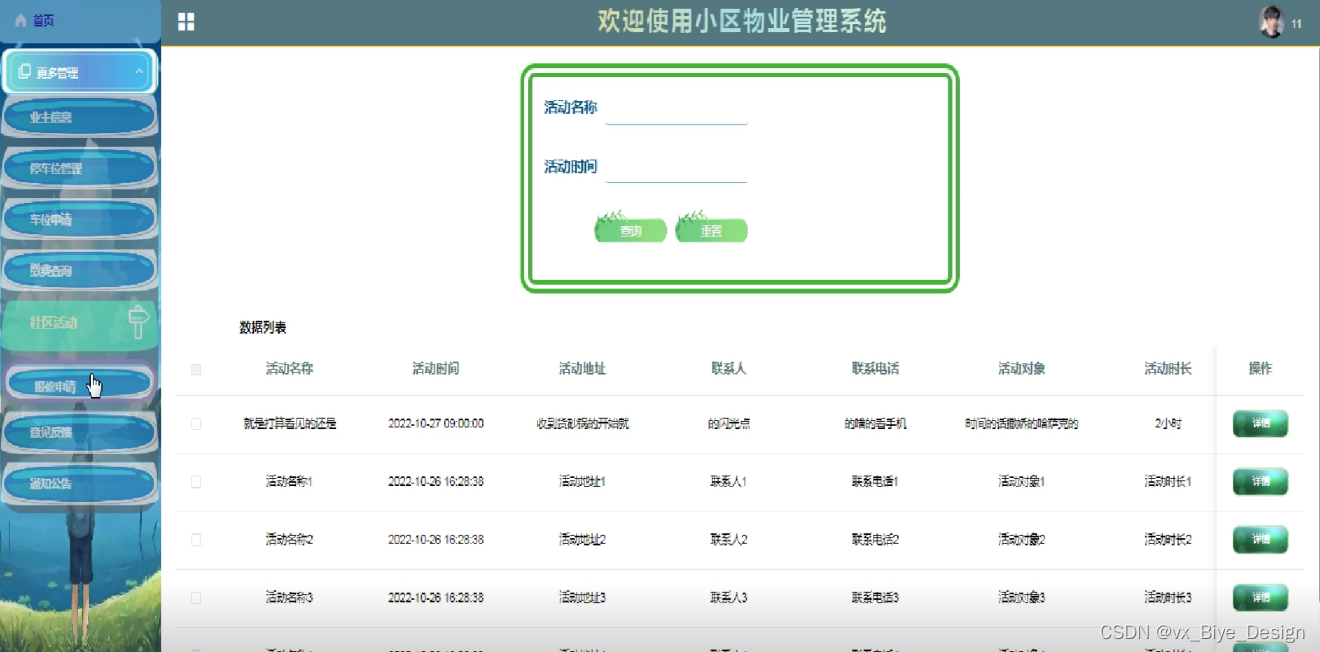Open 缴费查询 menu item

click(x=80, y=271)
